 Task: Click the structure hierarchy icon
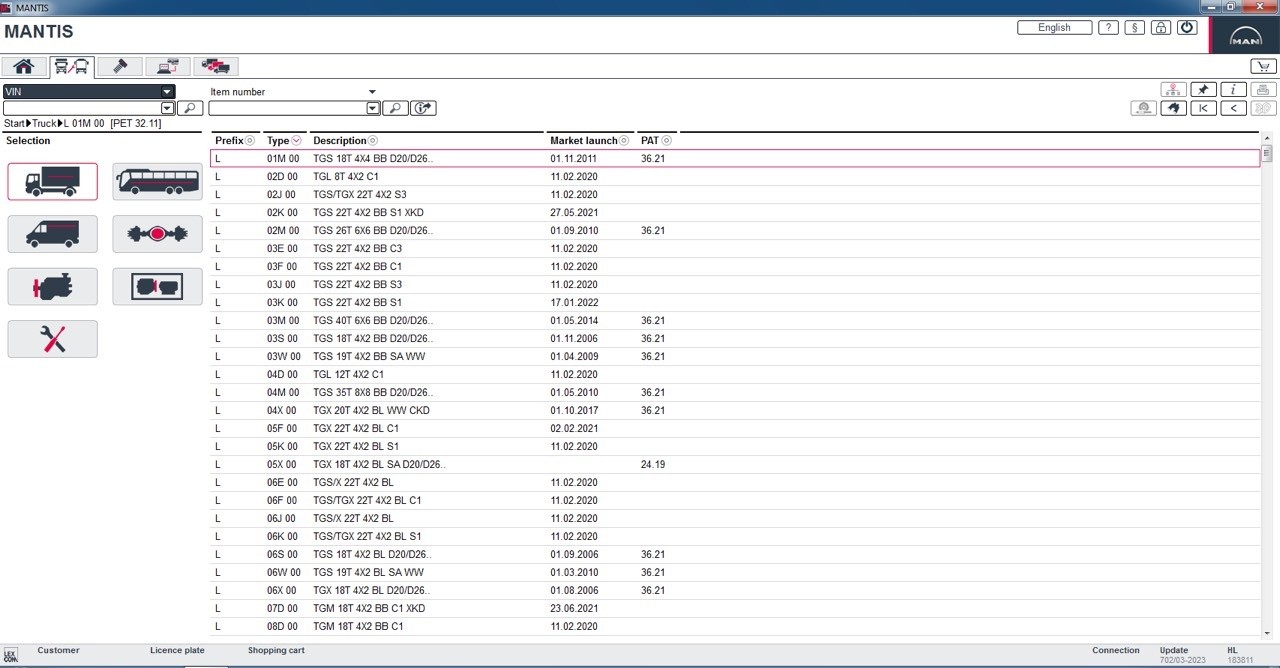tap(1173, 90)
